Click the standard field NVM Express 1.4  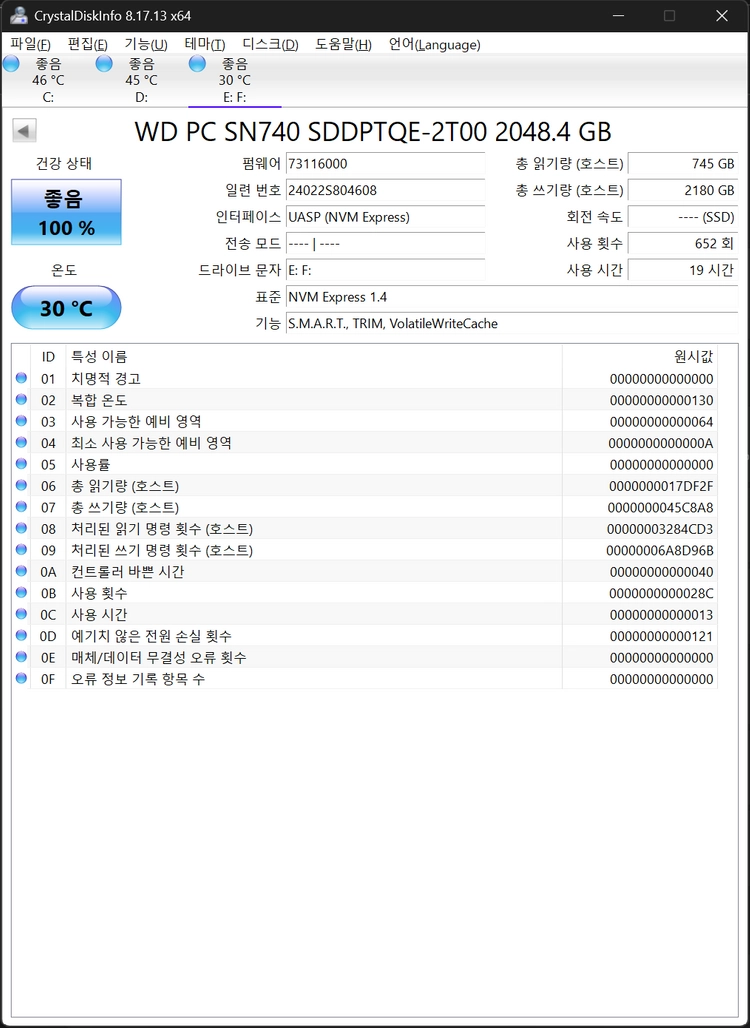coord(512,297)
